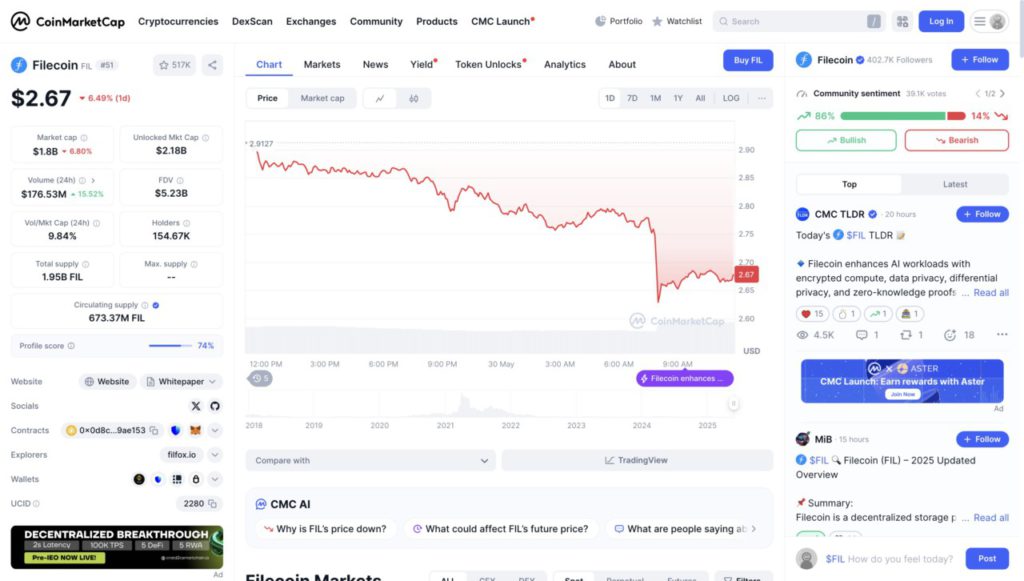The image size is (1024, 581).
Task: Switch to the Markets tab
Action: [x=322, y=64]
